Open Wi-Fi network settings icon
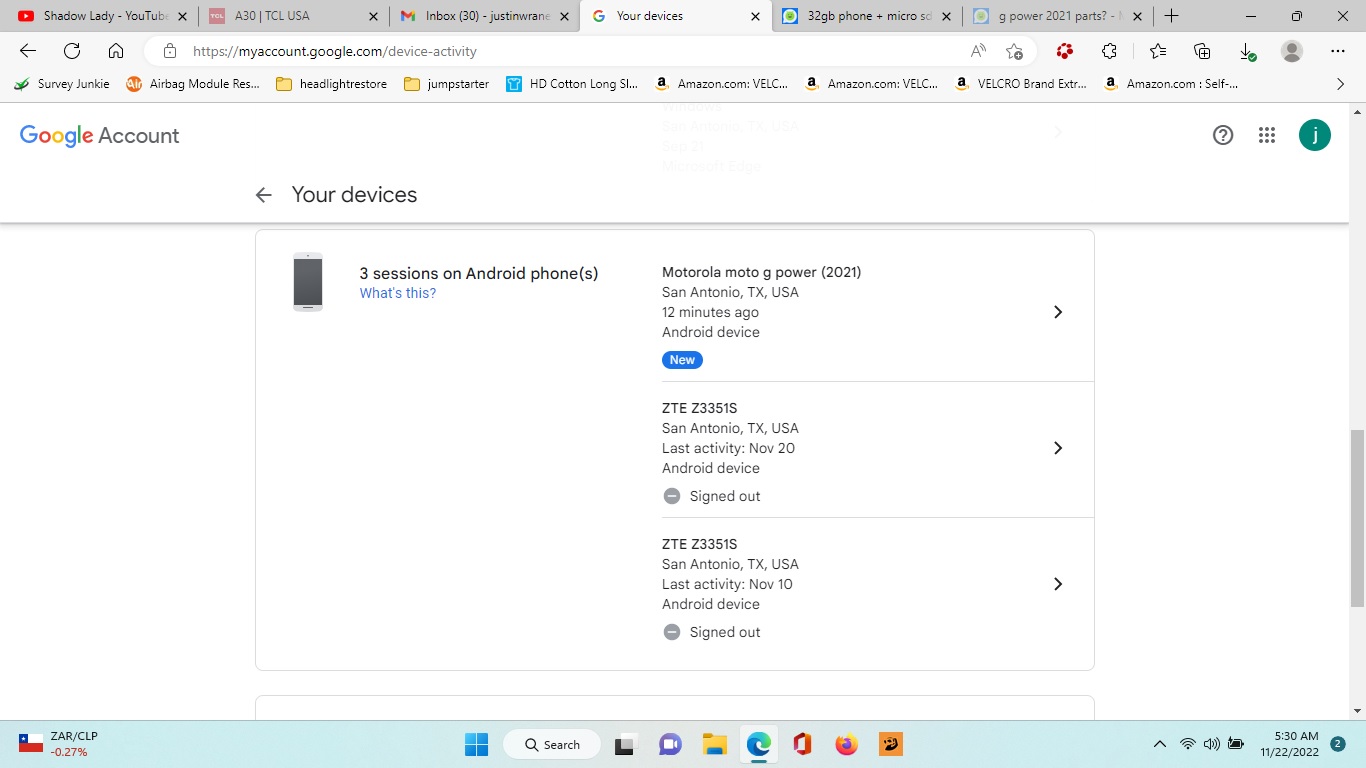 1187,744
